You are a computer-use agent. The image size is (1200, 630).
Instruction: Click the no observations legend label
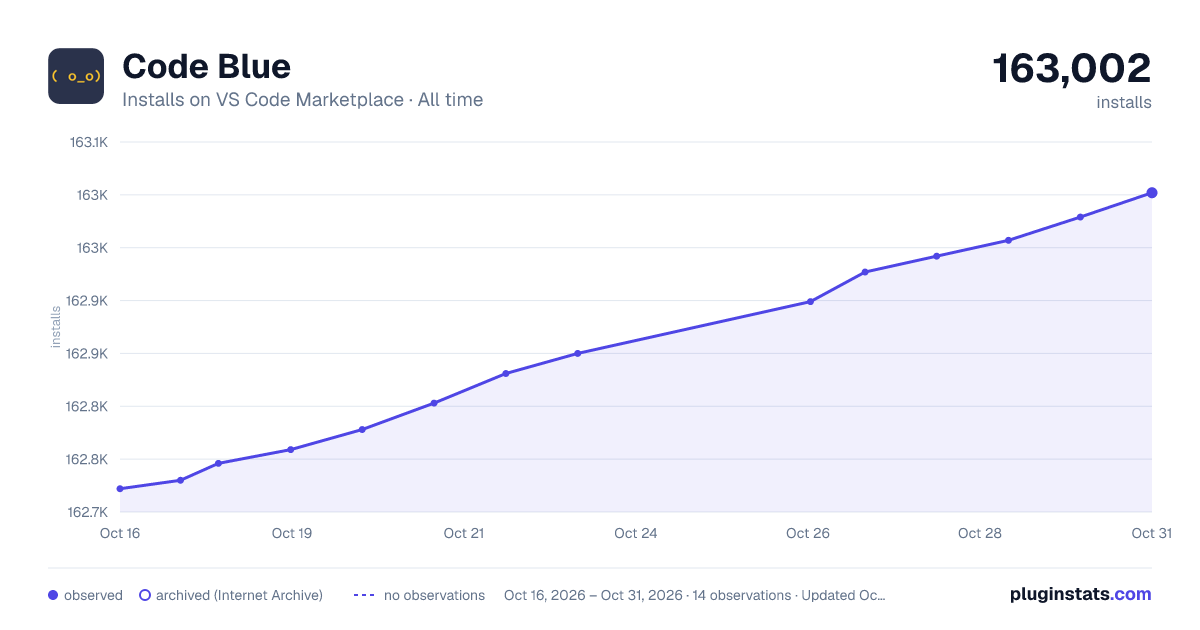coord(434,595)
